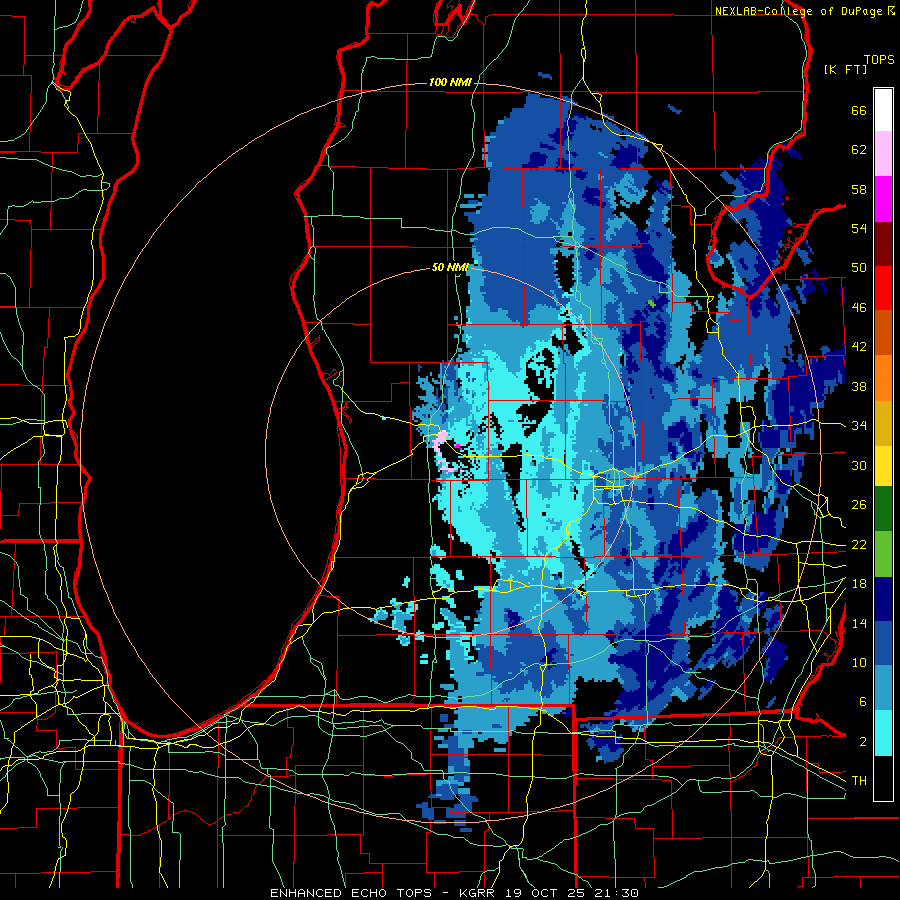Click the 2 legend value
Viewport: 900px width, 900px height.
click(x=863, y=742)
